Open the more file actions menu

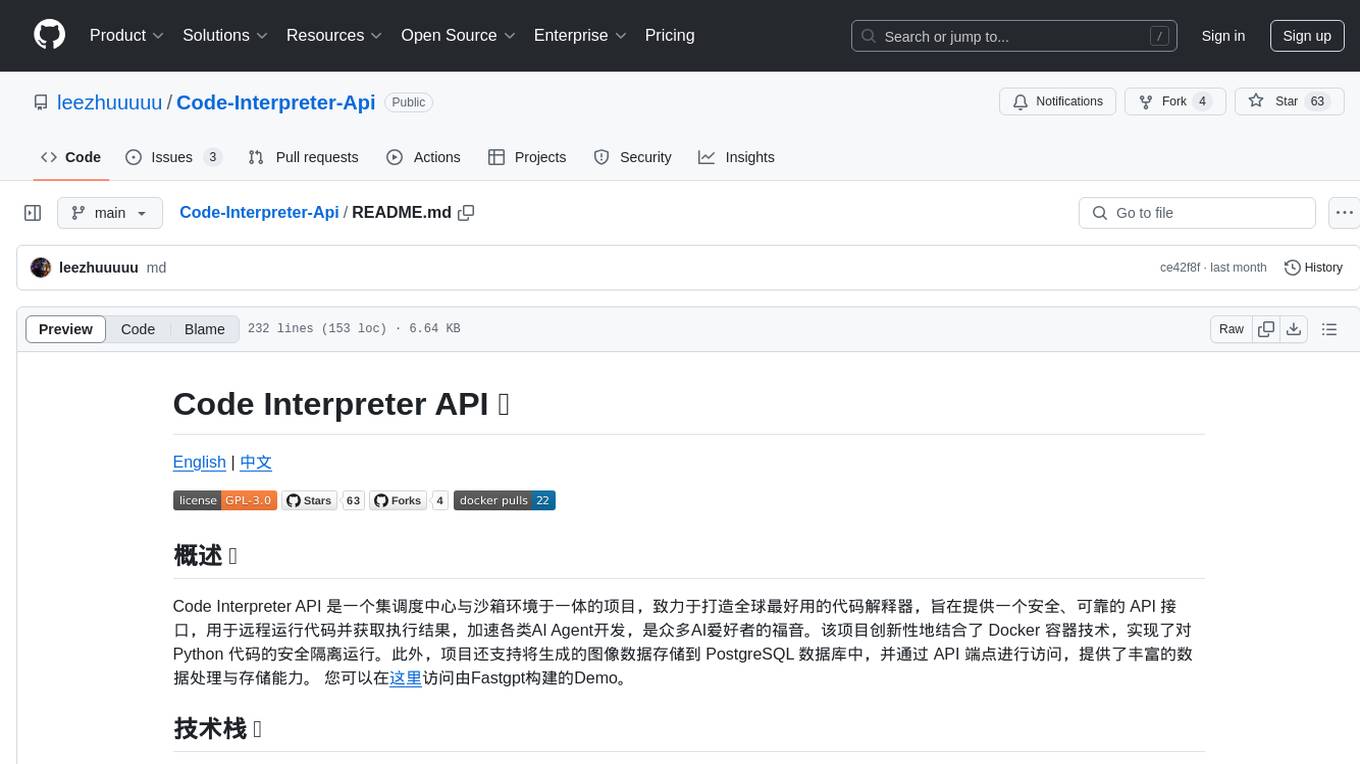[1344, 213]
